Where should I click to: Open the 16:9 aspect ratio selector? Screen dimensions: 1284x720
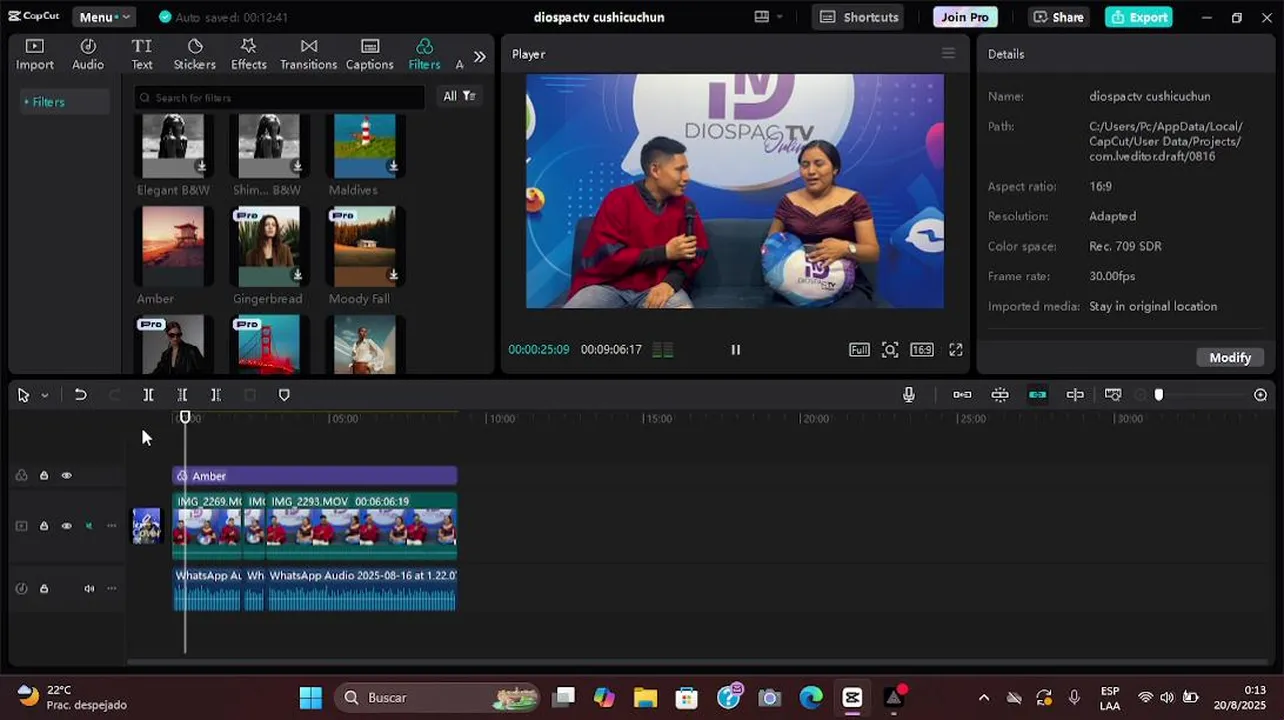[922, 350]
